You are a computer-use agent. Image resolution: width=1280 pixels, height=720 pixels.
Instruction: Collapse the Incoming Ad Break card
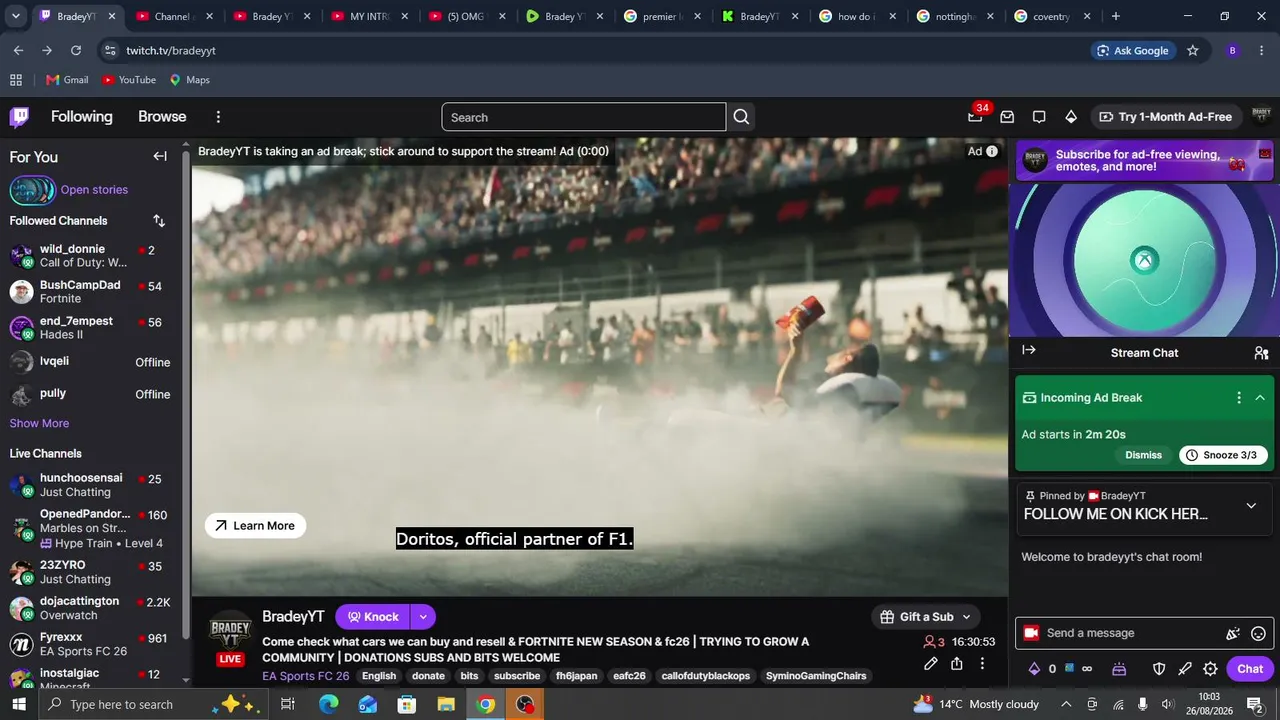[1260, 398]
